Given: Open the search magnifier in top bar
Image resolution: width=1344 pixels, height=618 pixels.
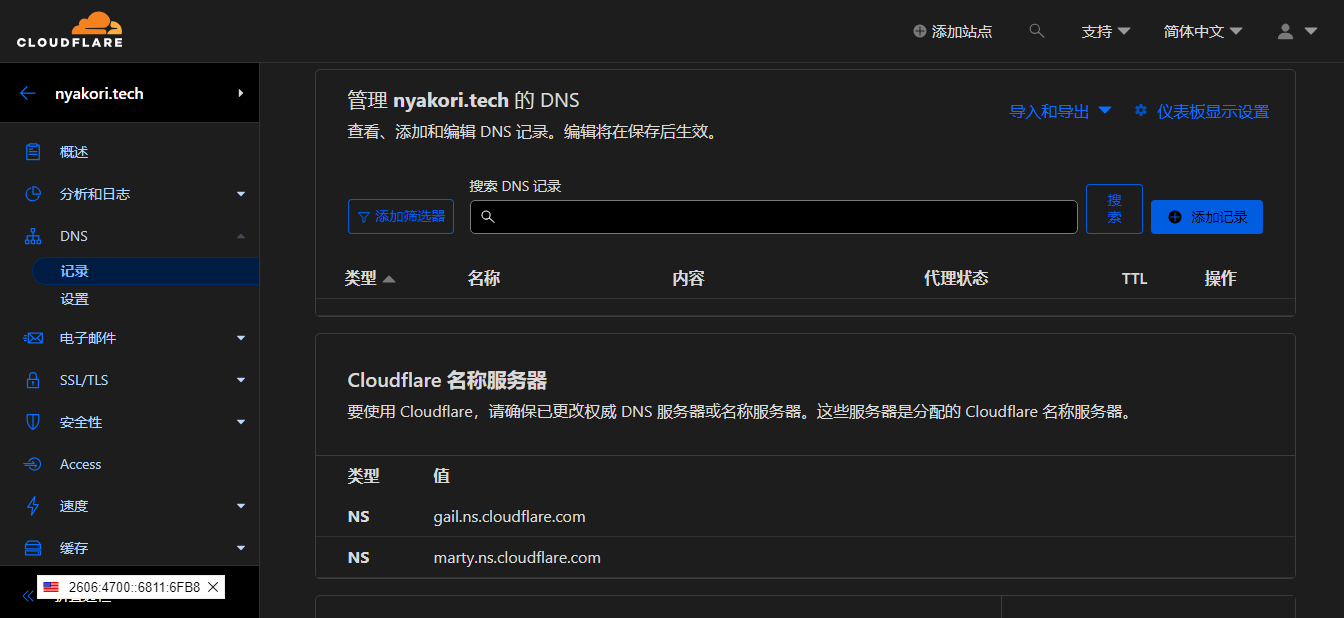Looking at the screenshot, I should pyautogui.click(x=1037, y=31).
